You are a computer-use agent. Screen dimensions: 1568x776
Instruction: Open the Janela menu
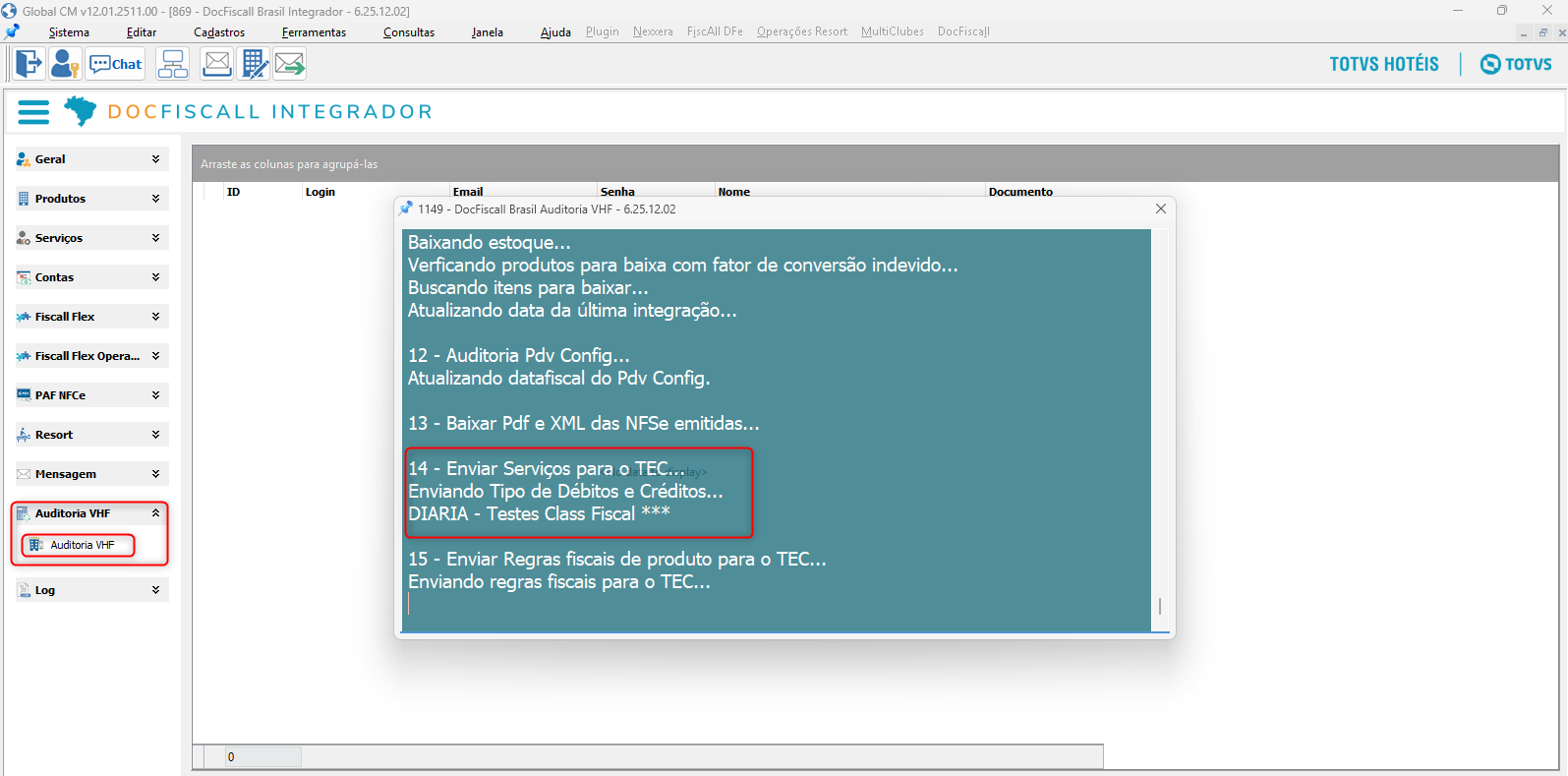488,32
